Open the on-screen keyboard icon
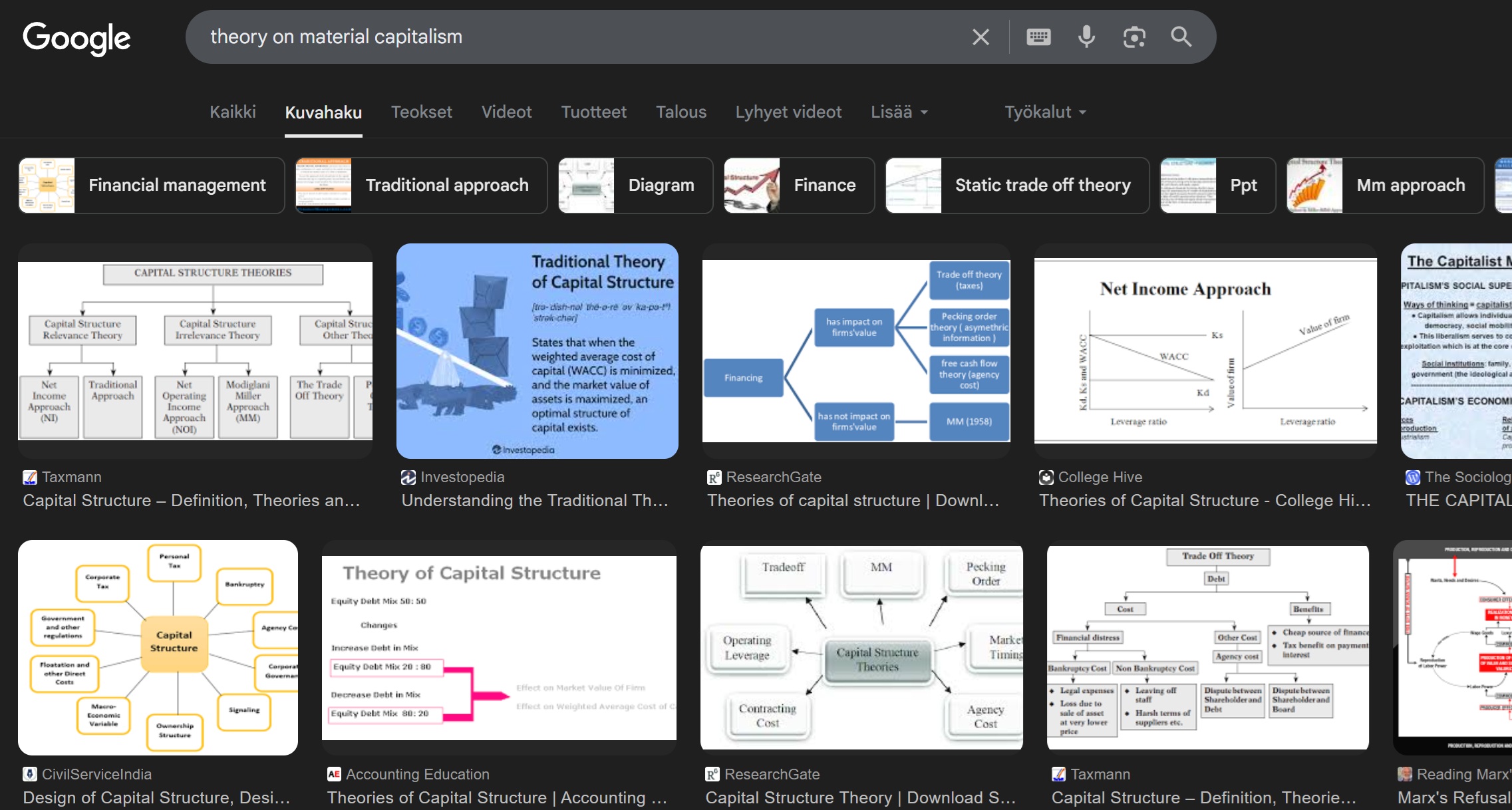 click(1038, 37)
